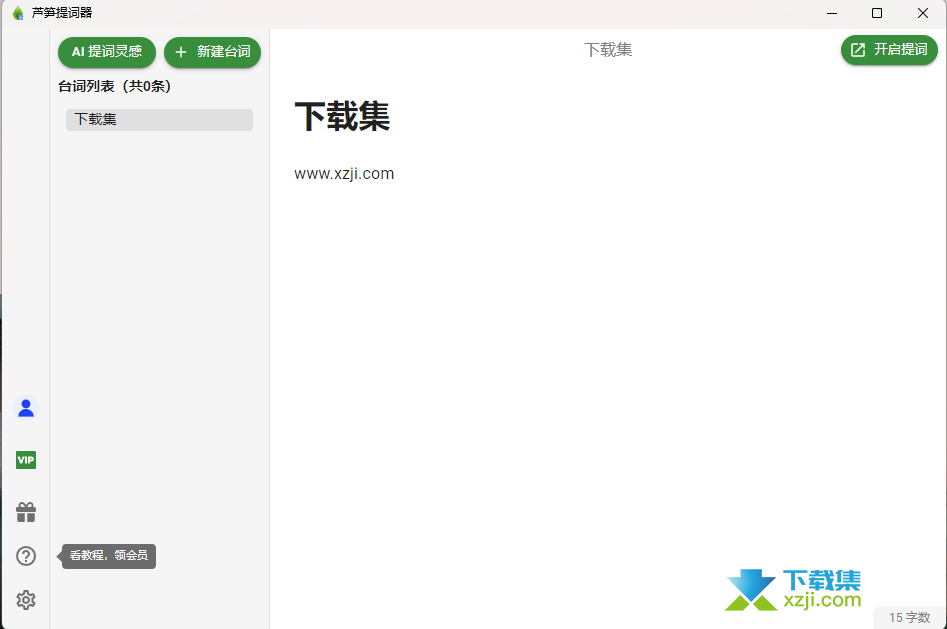
Task: Minimize the 芦笋提词器 window
Action: (832, 13)
